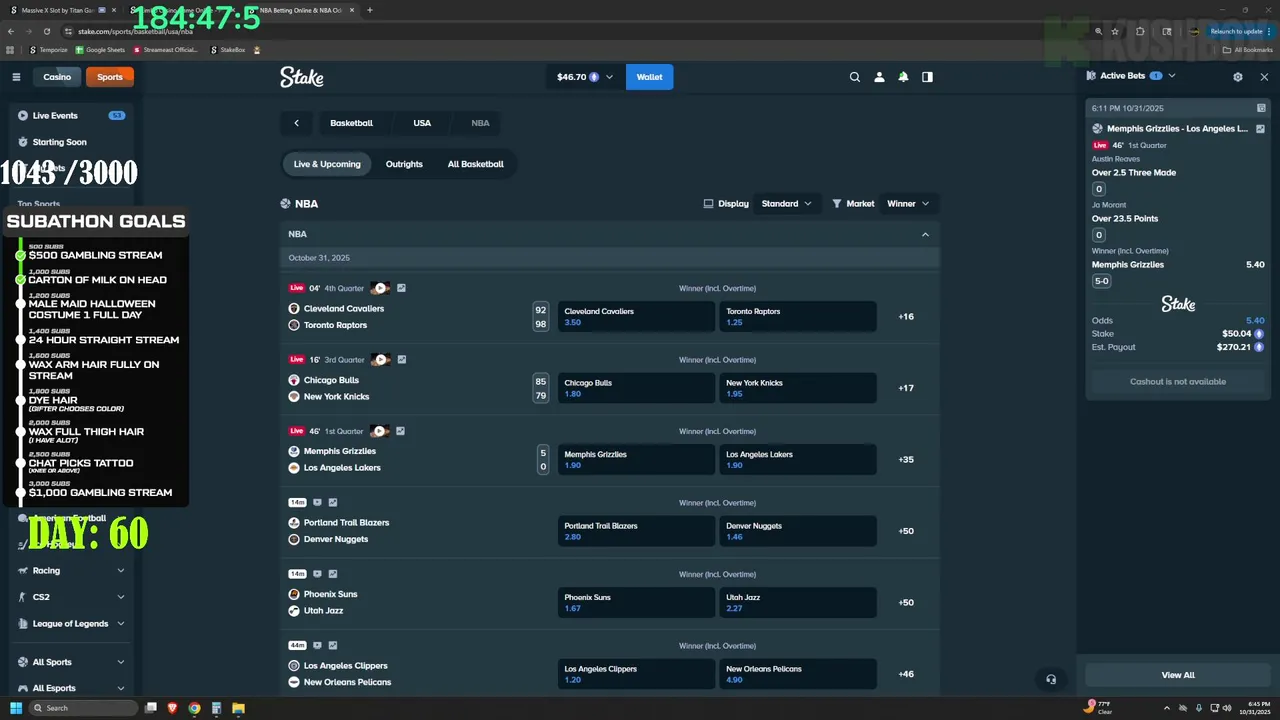Open StakeBox bookmark
Screen dimensions: 1280x720
[x=226, y=49]
